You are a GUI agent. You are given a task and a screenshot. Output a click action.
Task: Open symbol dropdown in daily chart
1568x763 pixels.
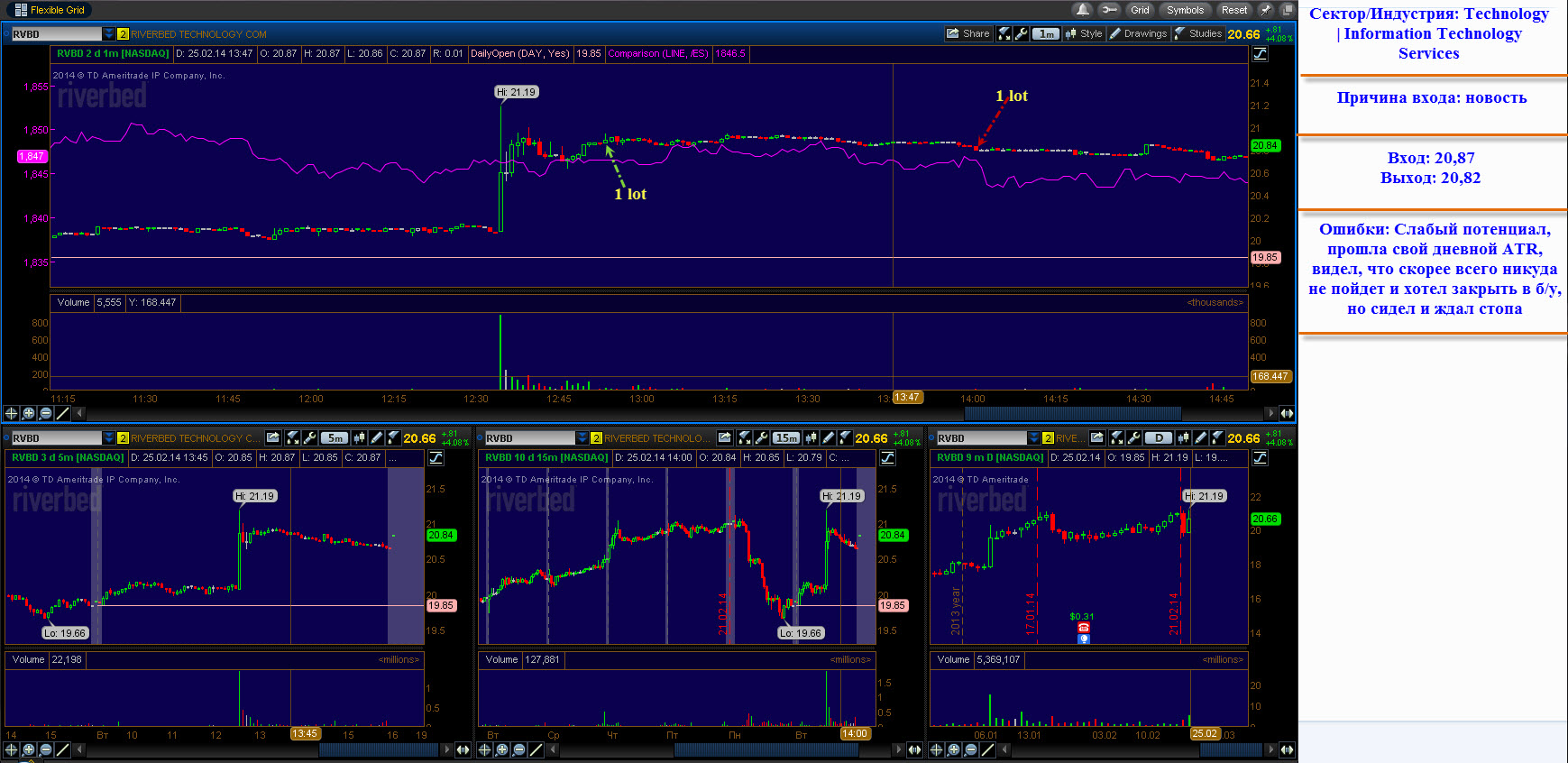click(x=1033, y=438)
